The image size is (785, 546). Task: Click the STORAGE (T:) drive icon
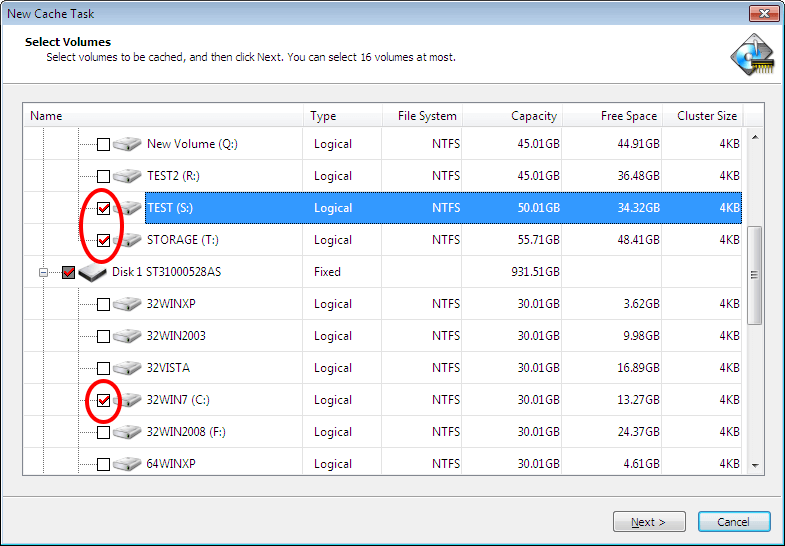point(129,240)
